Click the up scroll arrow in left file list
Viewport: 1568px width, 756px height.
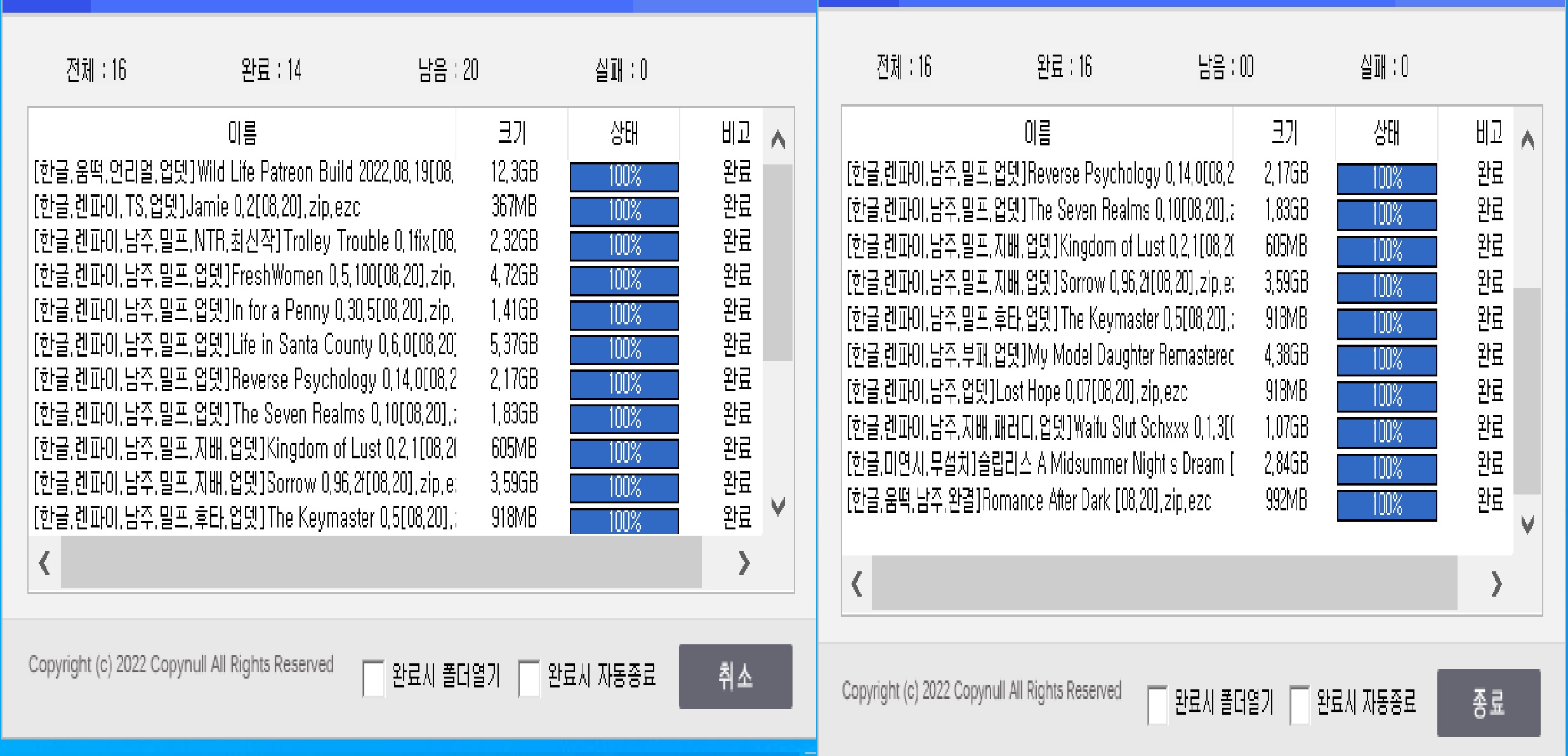[x=777, y=141]
